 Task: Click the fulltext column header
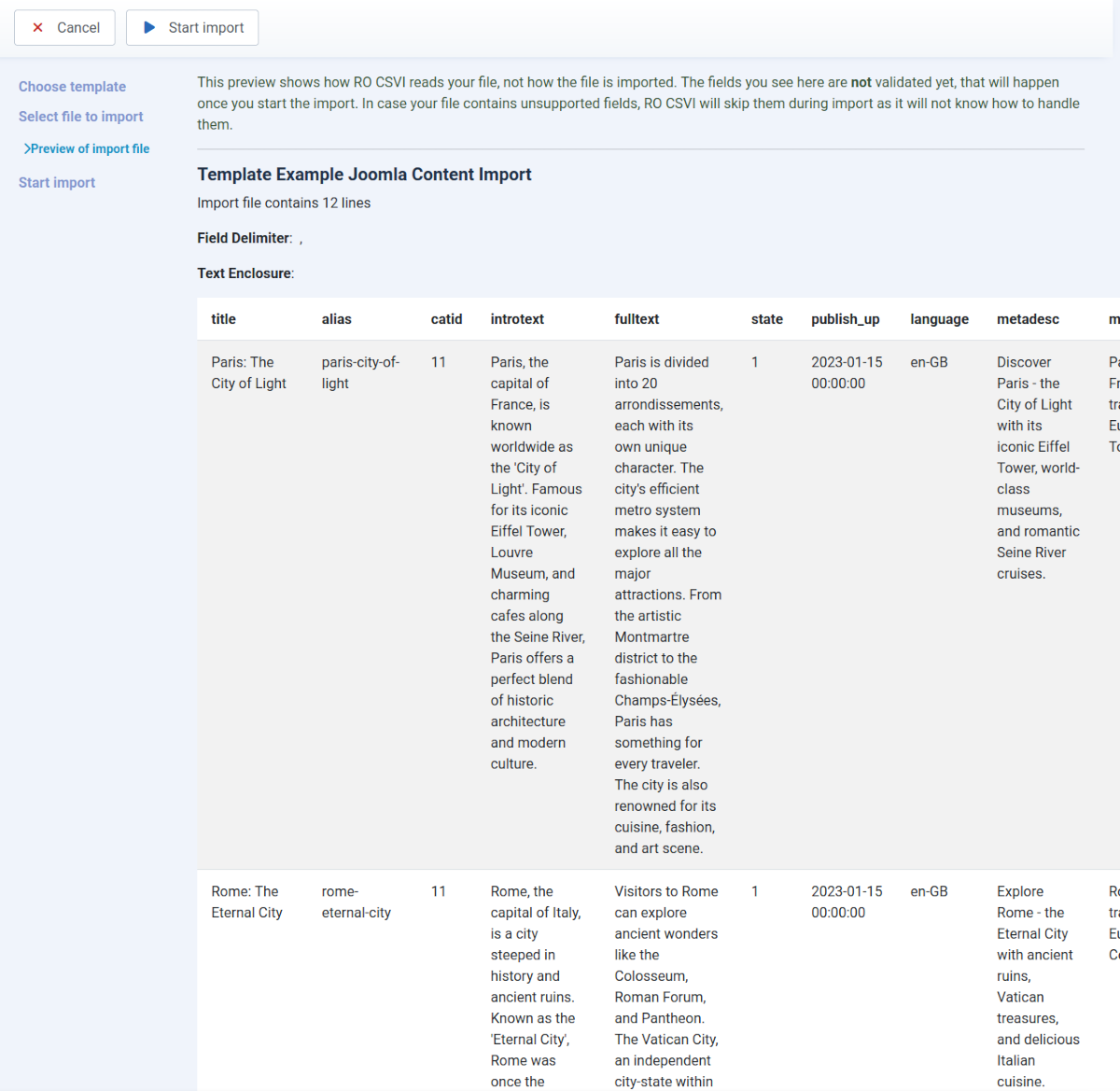tap(637, 319)
